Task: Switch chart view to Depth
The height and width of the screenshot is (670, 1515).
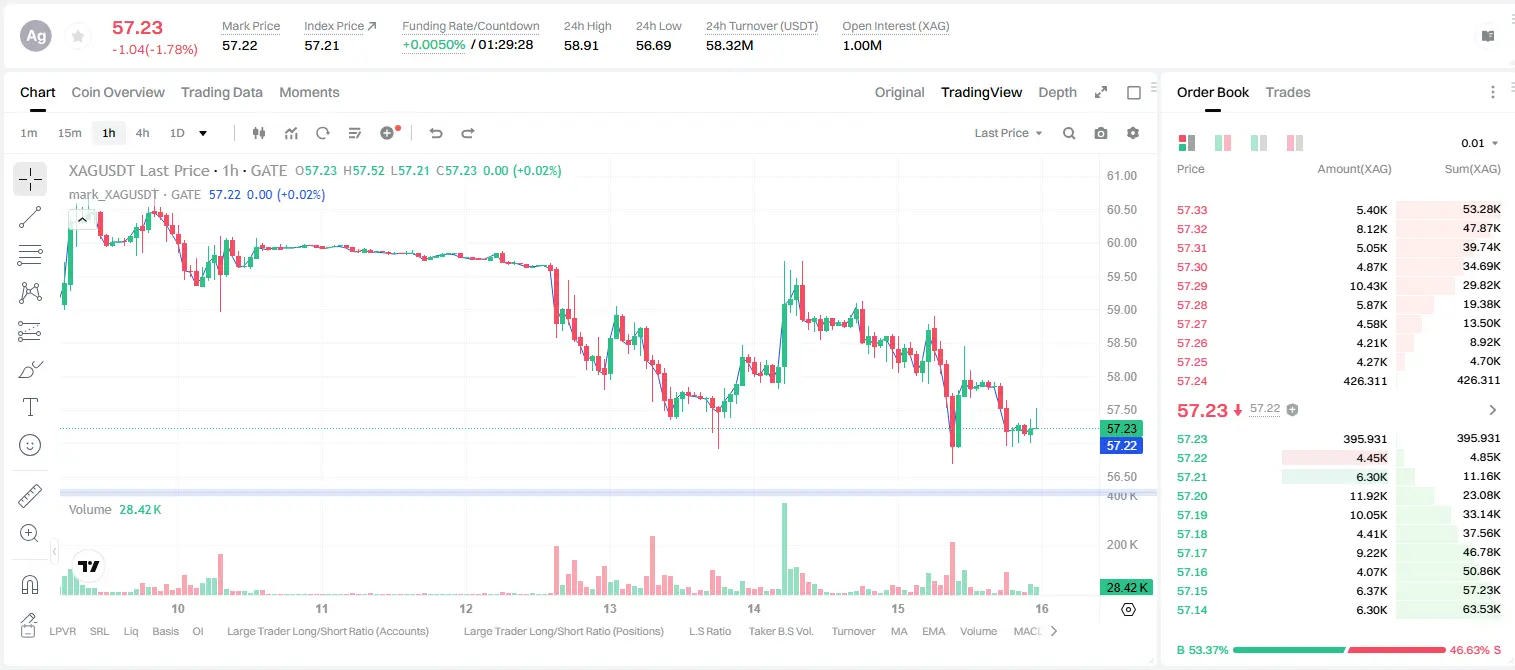Action: click(1057, 92)
